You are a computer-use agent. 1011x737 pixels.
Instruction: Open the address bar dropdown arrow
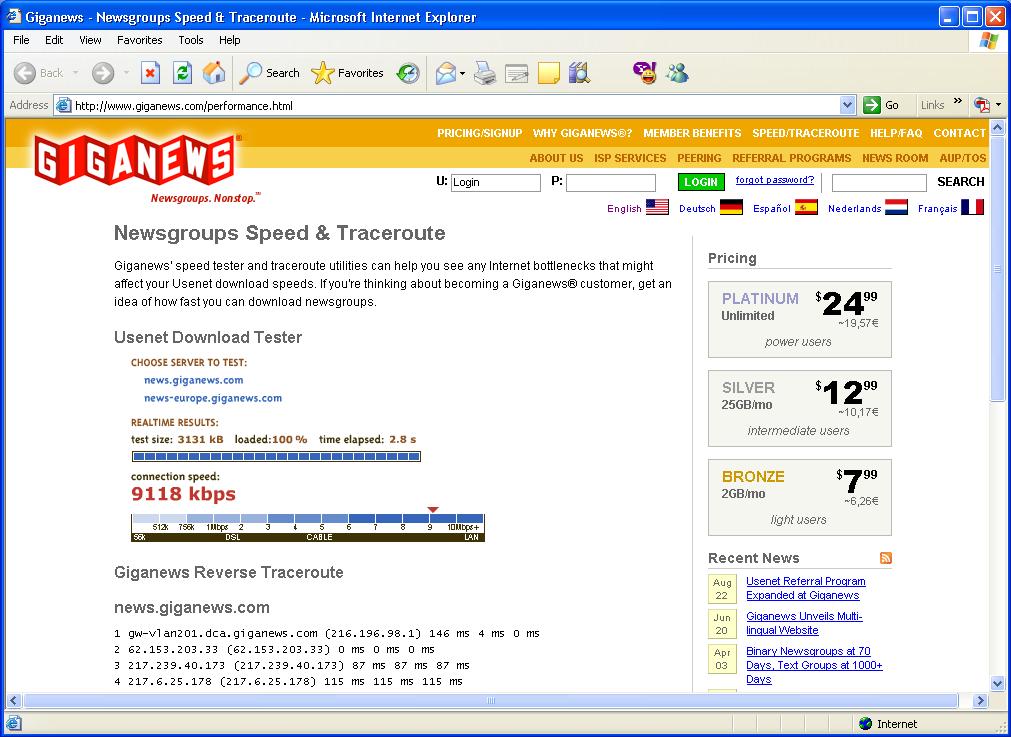[x=847, y=105]
